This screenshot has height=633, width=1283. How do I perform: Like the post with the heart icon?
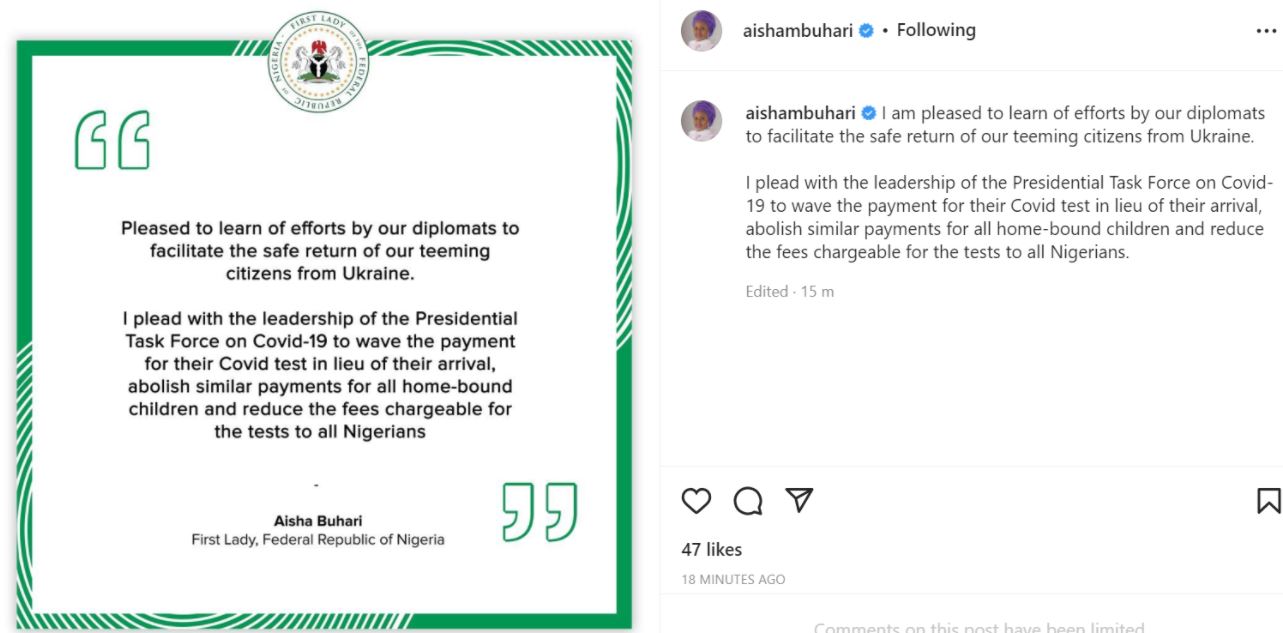coord(696,500)
